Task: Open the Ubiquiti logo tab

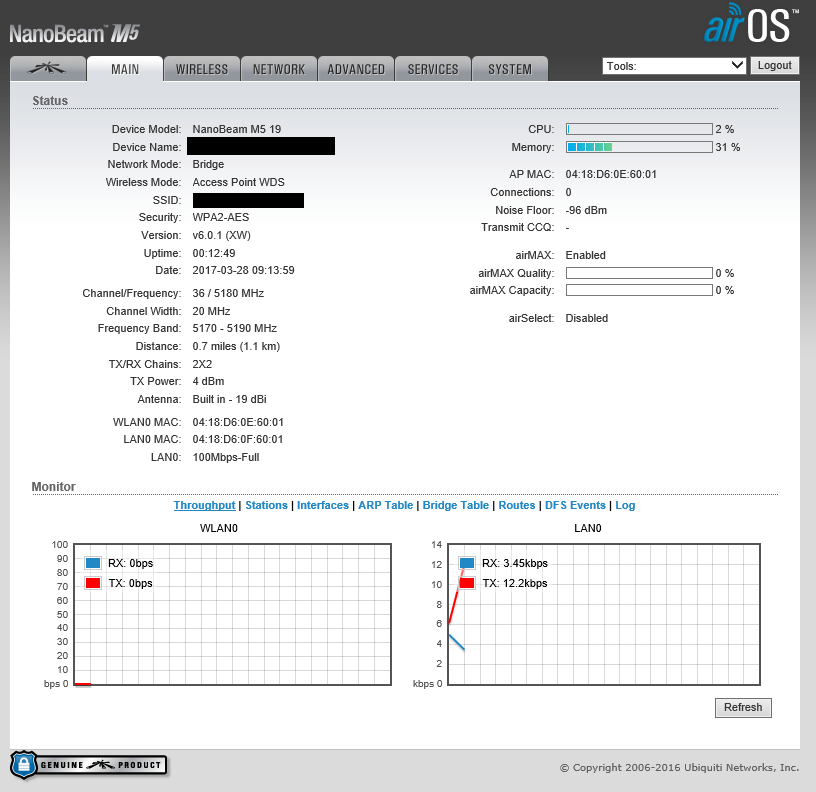Action: pyautogui.click(x=47, y=69)
